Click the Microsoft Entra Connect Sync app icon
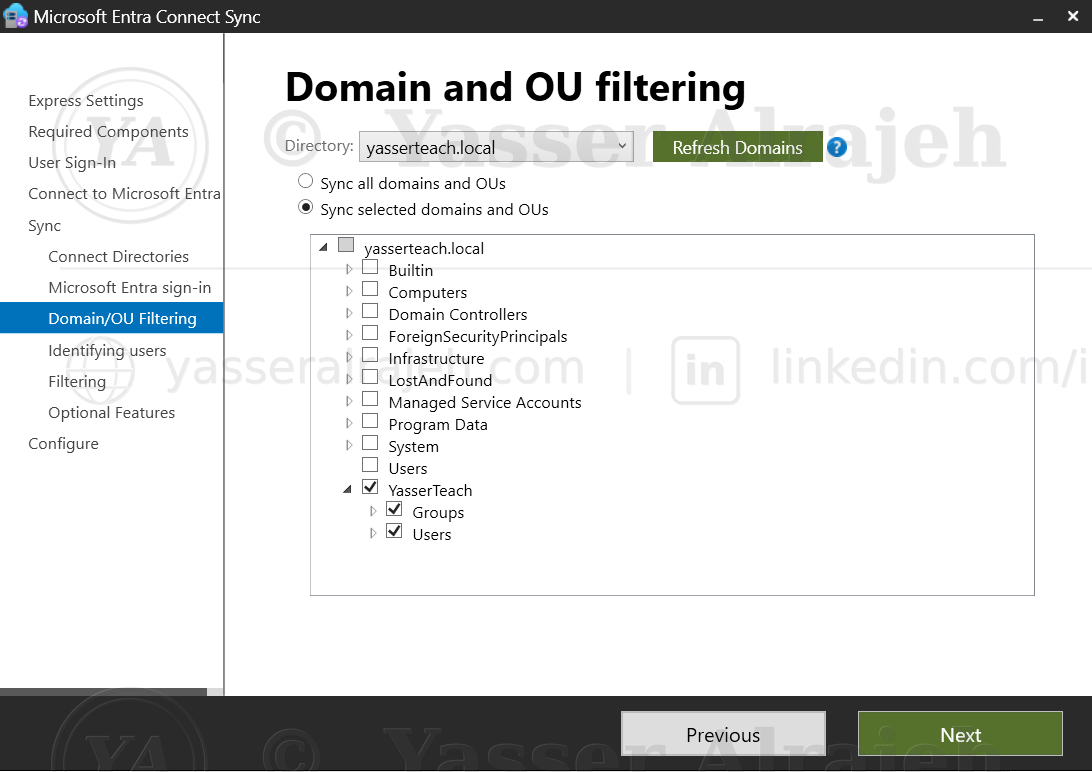The height and width of the screenshot is (772, 1092). point(15,16)
